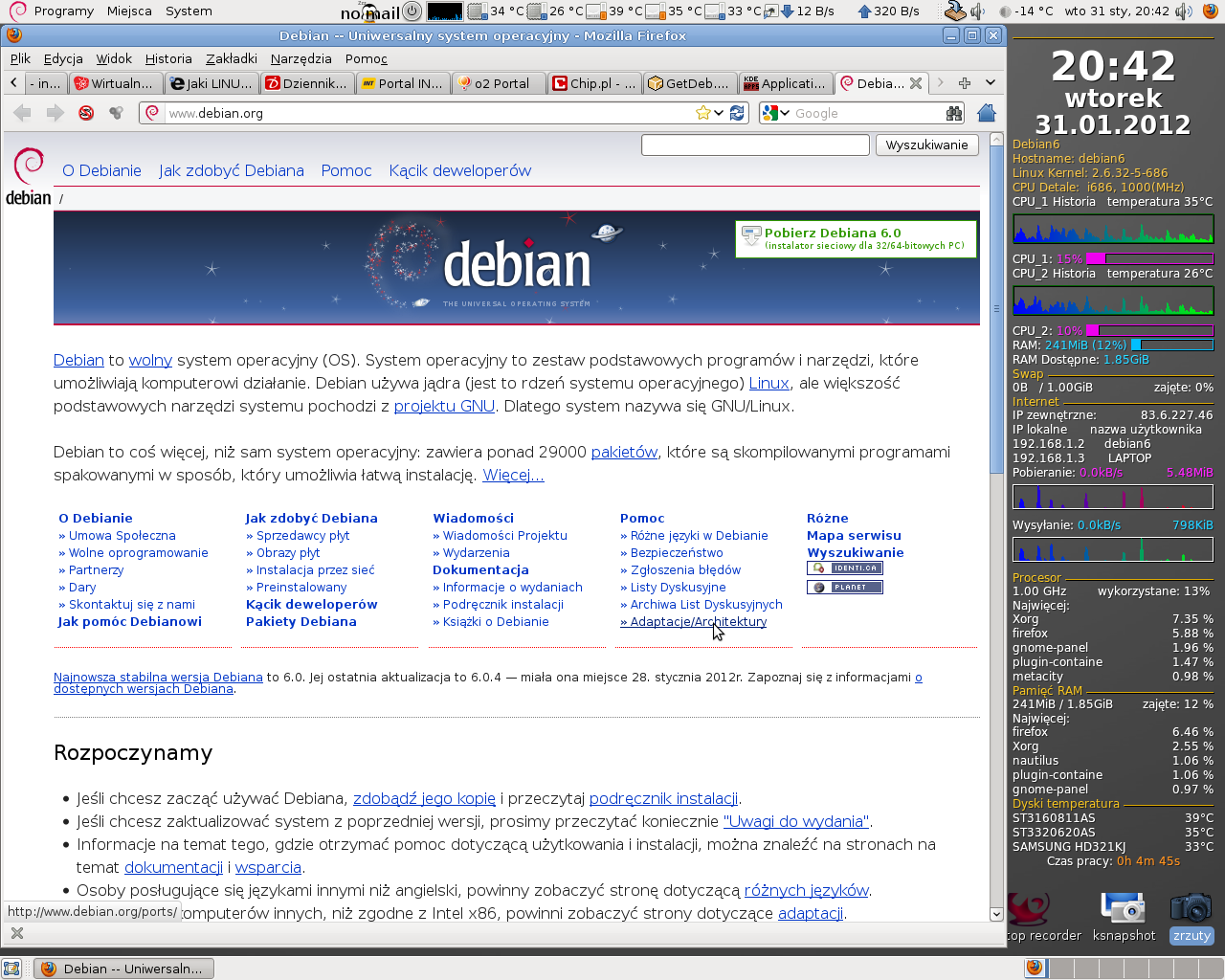The image size is (1225, 980).
Task: Open the Widok menu
Action: (114, 58)
